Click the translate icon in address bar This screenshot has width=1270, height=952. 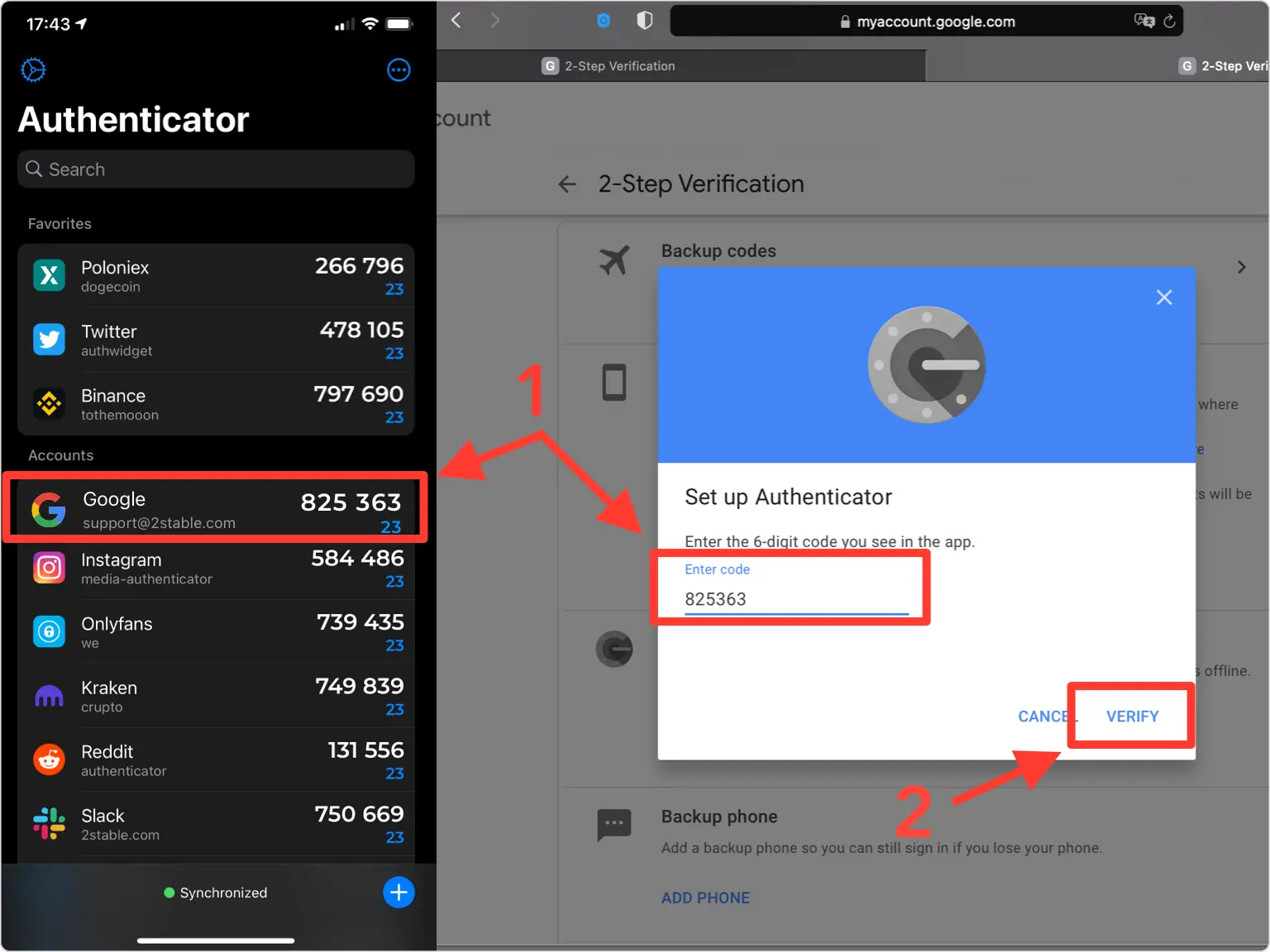[x=1144, y=21]
